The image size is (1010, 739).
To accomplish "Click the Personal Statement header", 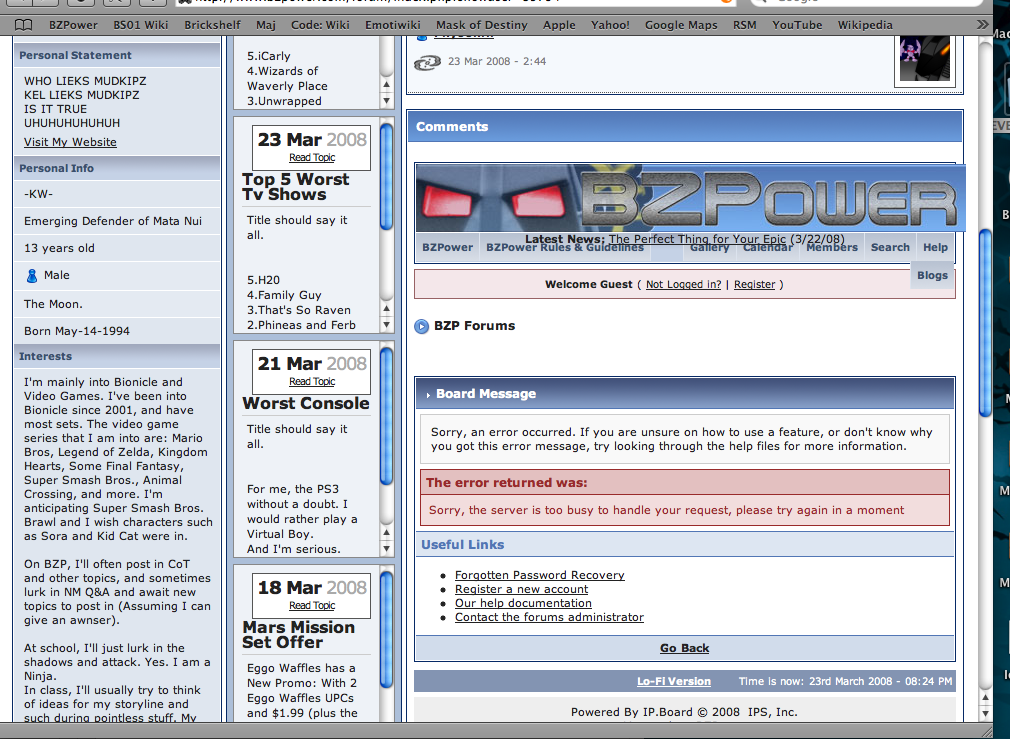I will click(x=117, y=55).
